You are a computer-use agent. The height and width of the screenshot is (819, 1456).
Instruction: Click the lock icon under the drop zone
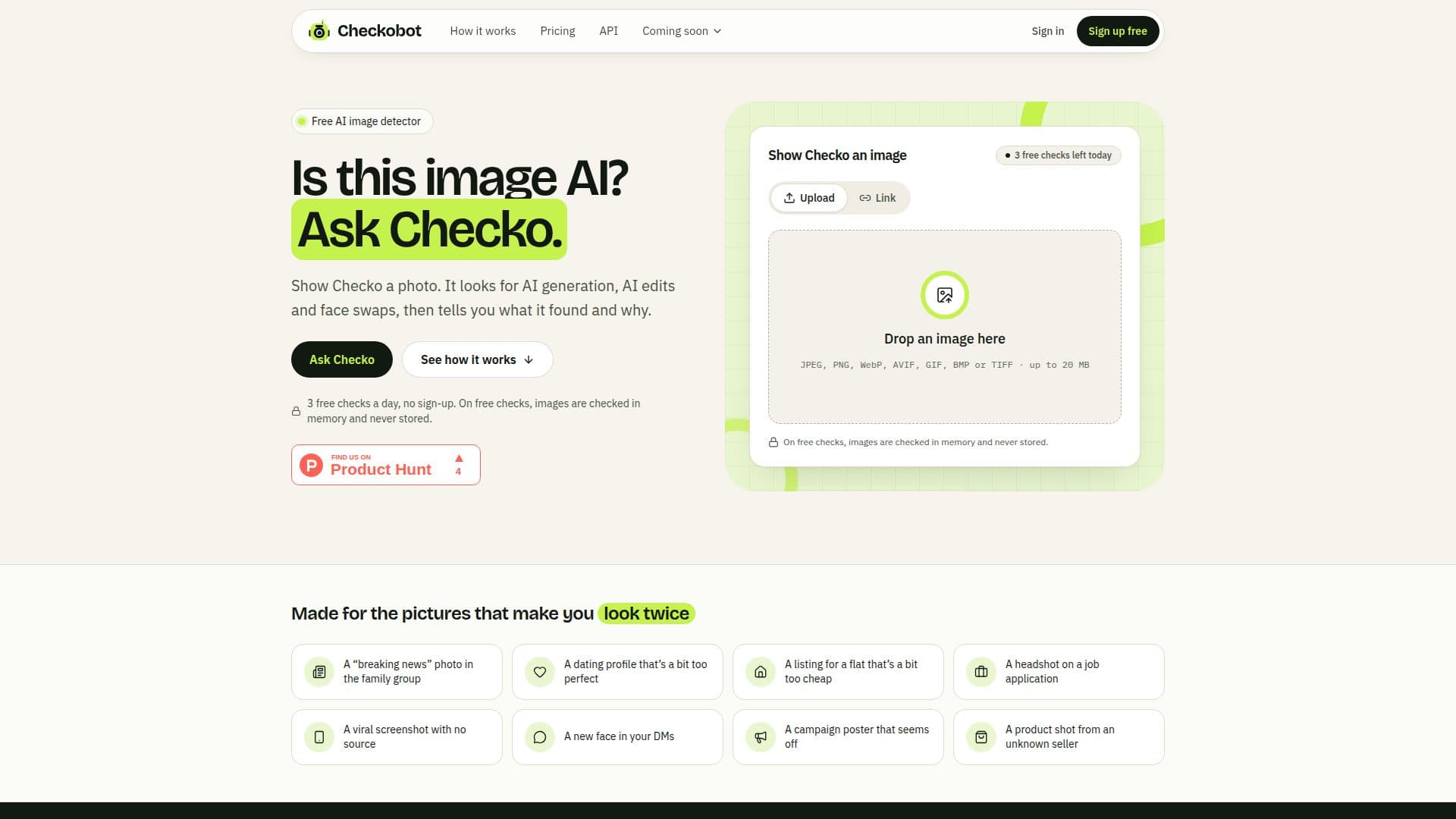click(773, 442)
